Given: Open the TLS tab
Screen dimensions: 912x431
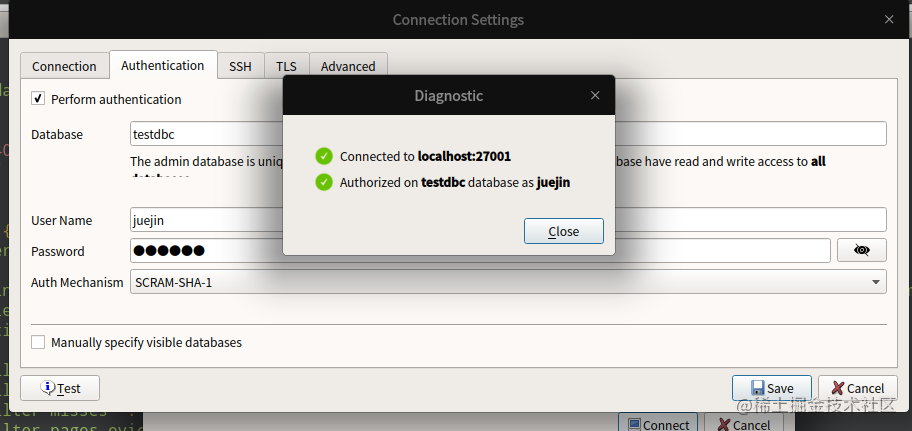Looking at the screenshot, I should 286,66.
